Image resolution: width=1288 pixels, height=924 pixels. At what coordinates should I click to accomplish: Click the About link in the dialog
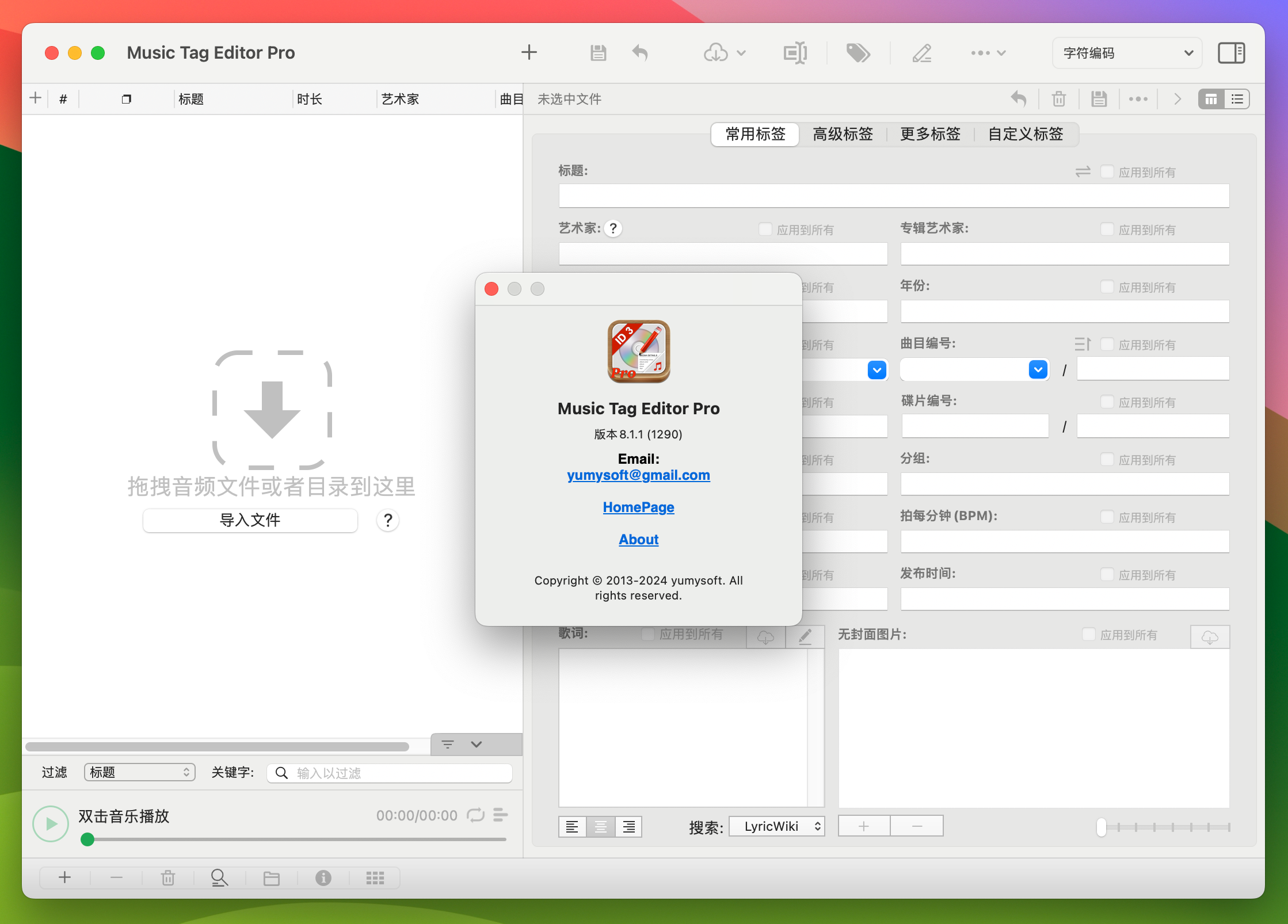pos(638,539)
